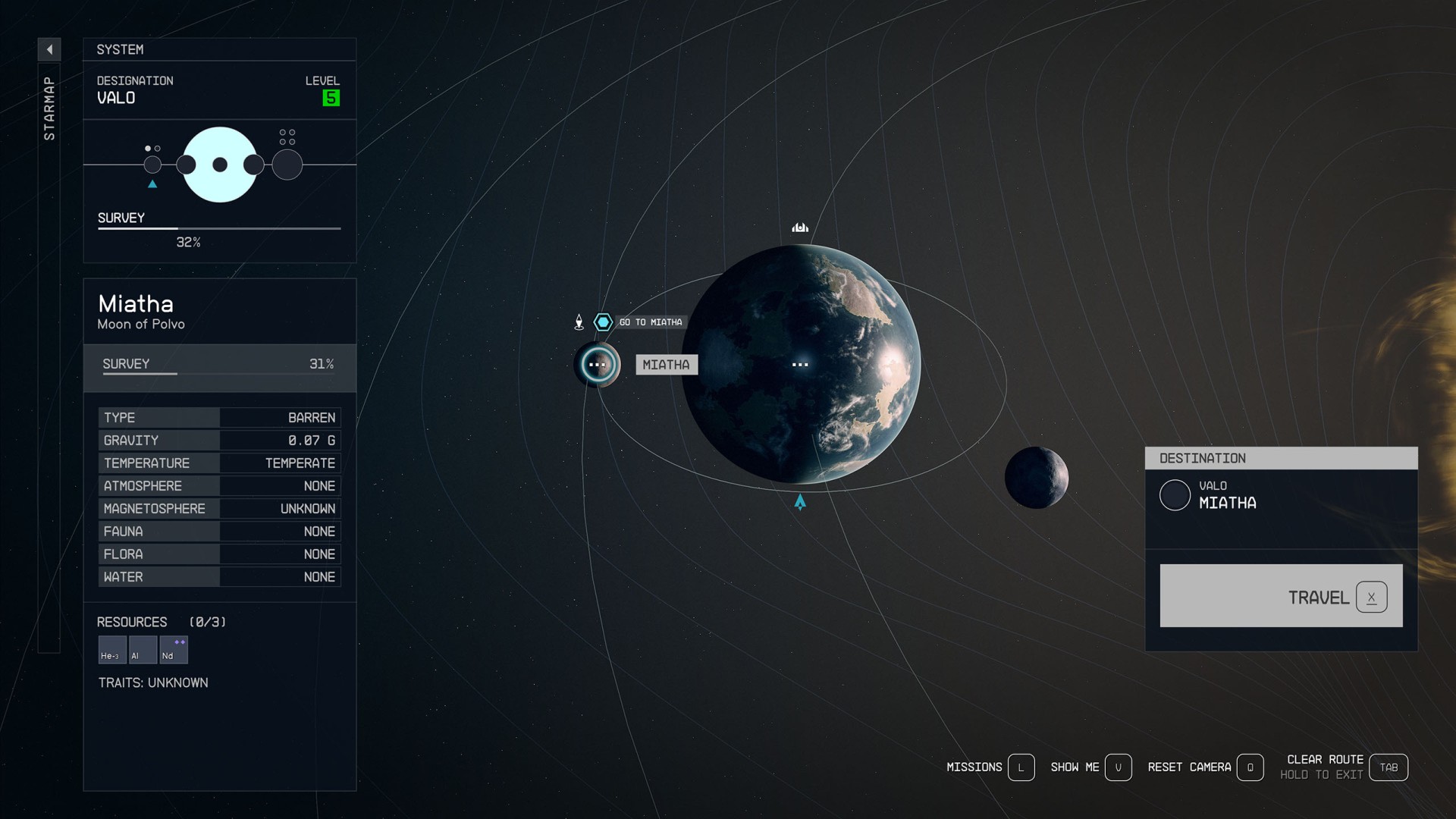Click the blue hexagon mission marker
1456x819 pixels.
[x=603, y=322]
